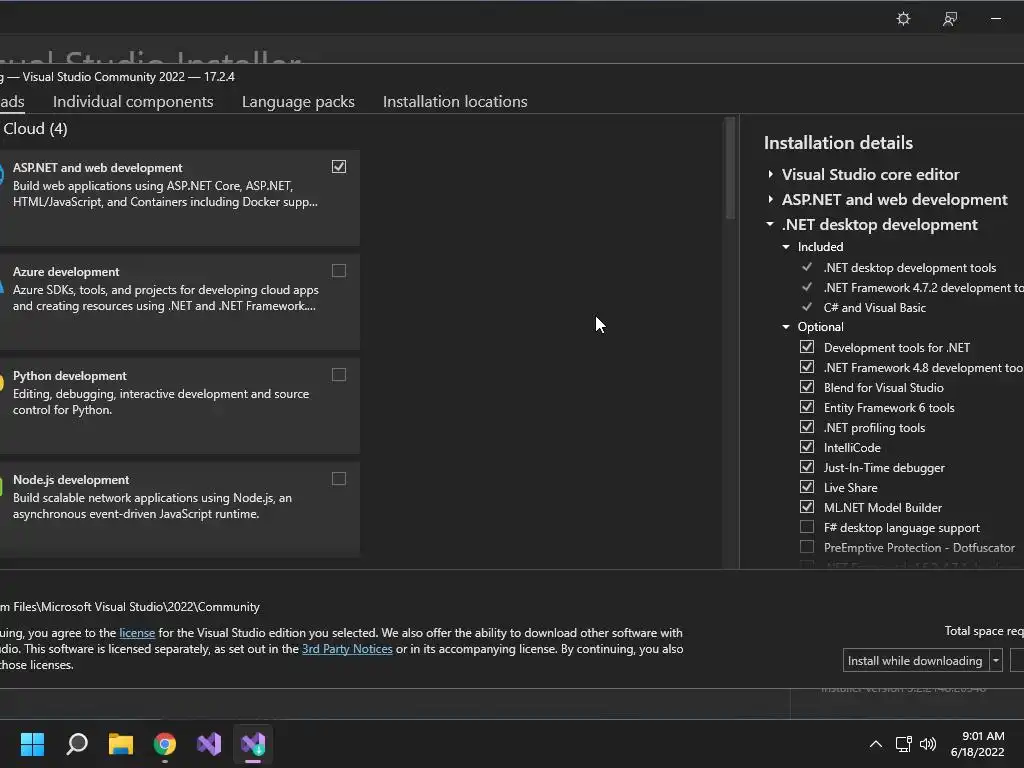Check F# desktop language support
The image size is (1024, 768).
807,527
